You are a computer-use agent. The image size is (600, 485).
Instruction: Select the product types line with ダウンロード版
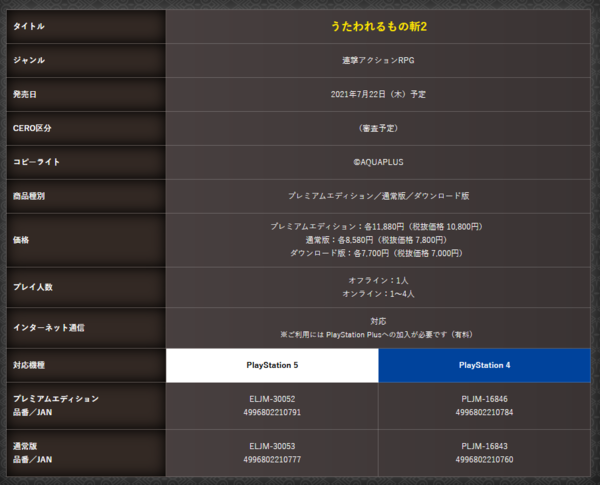(x=378, y=196)
